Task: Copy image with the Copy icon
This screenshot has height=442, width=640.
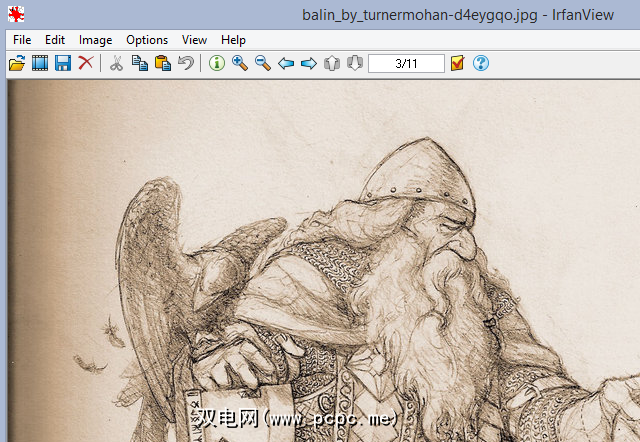Action: click(140, 63)
